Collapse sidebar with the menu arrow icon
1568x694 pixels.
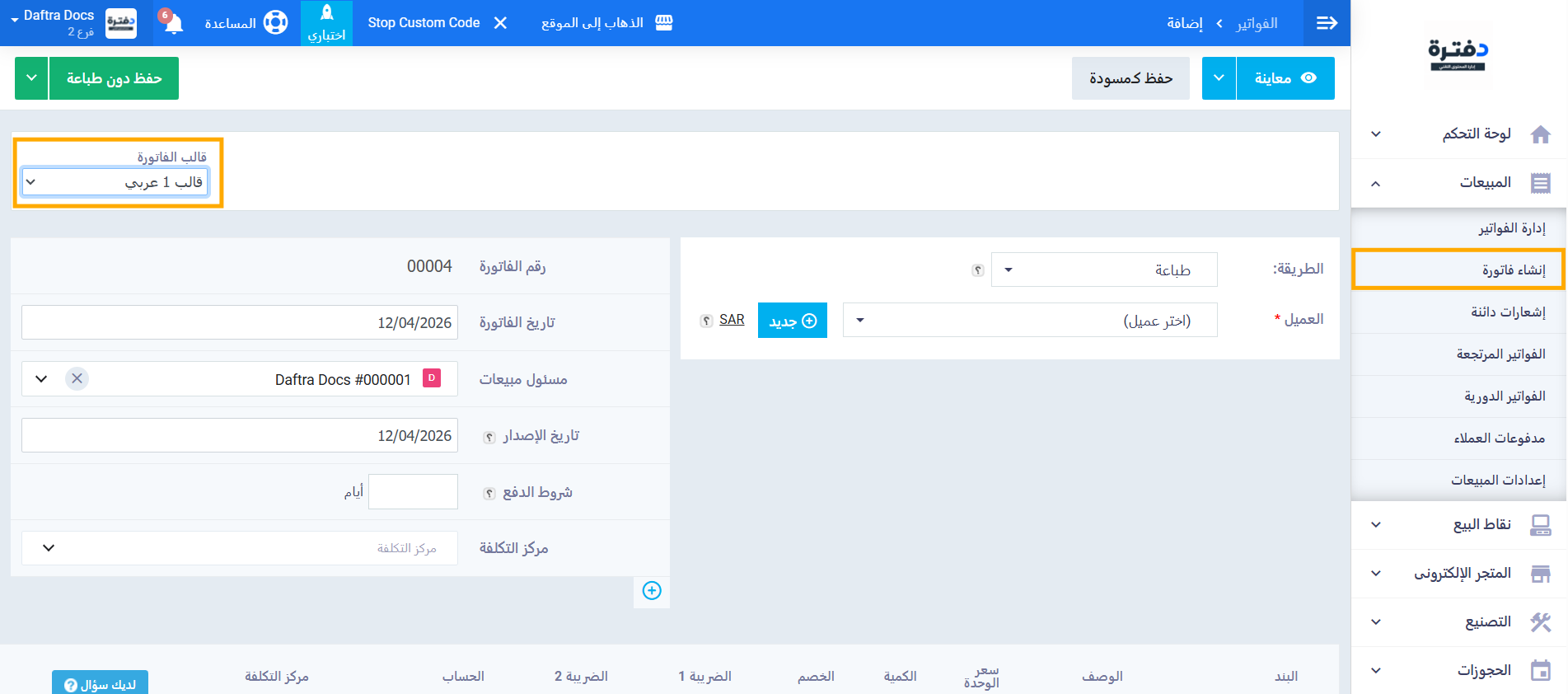point(1327,23)
